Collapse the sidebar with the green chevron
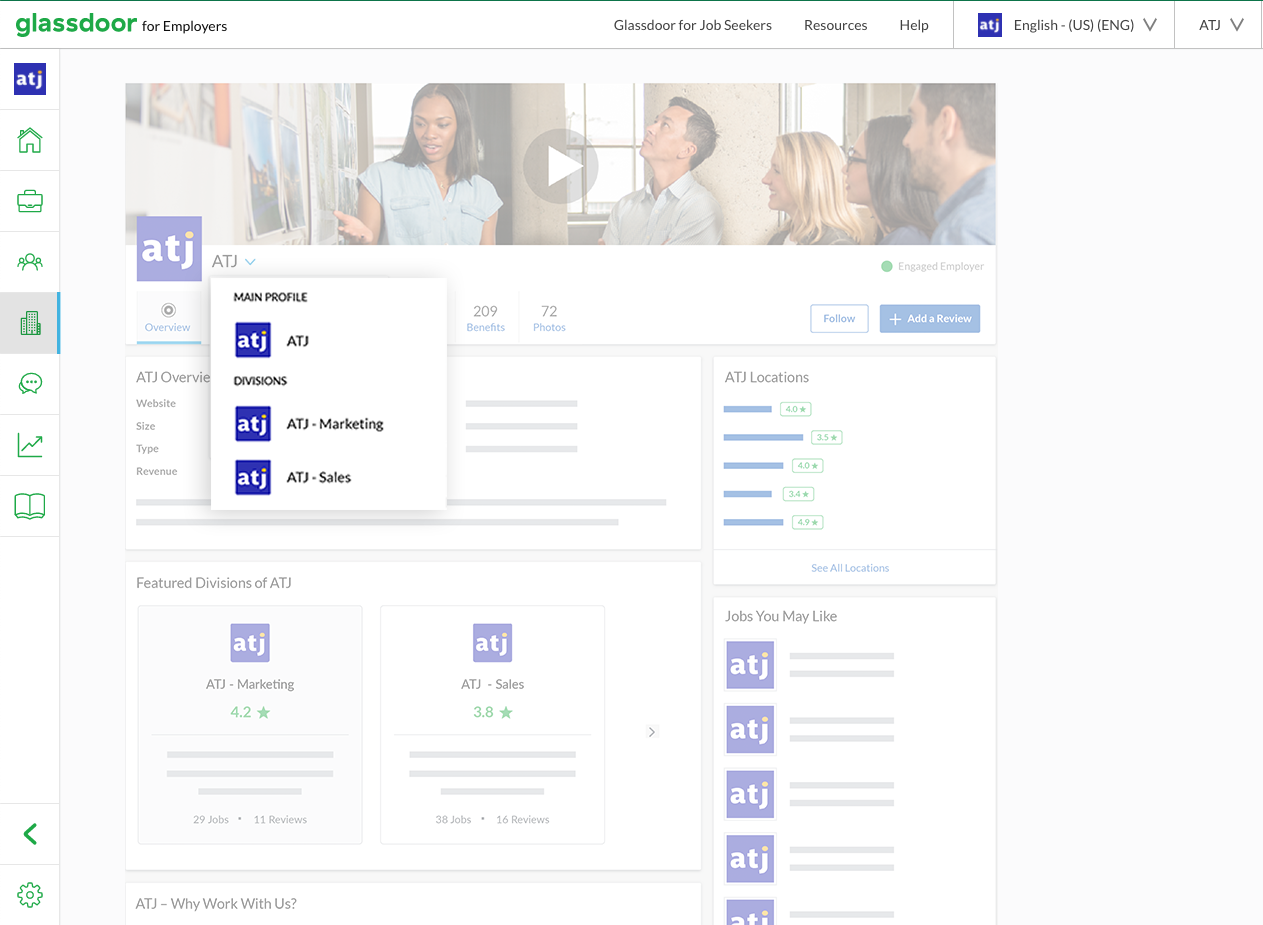Screen dimensions: 1263x925 coord(30,833)
